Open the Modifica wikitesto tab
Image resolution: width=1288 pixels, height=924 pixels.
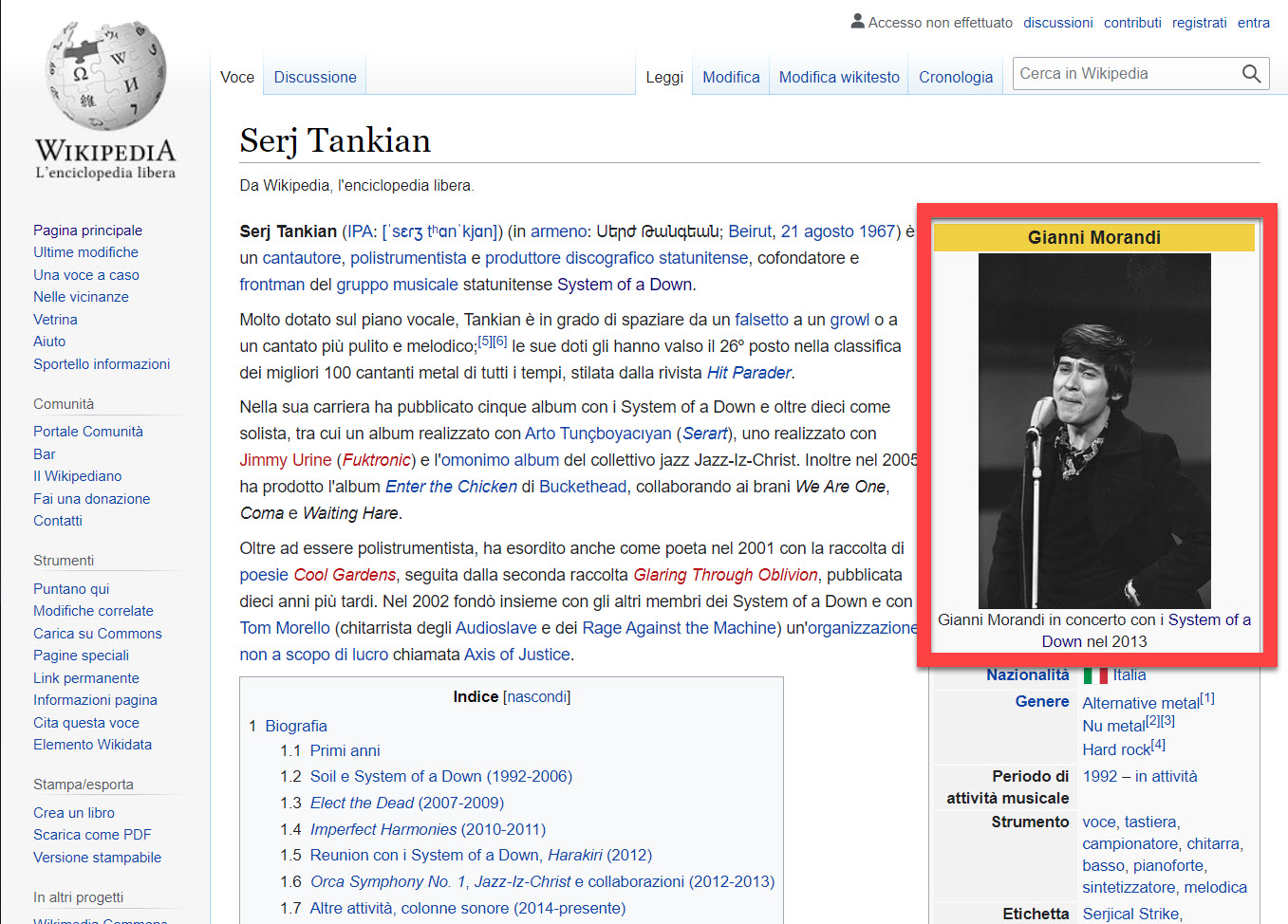839,77
